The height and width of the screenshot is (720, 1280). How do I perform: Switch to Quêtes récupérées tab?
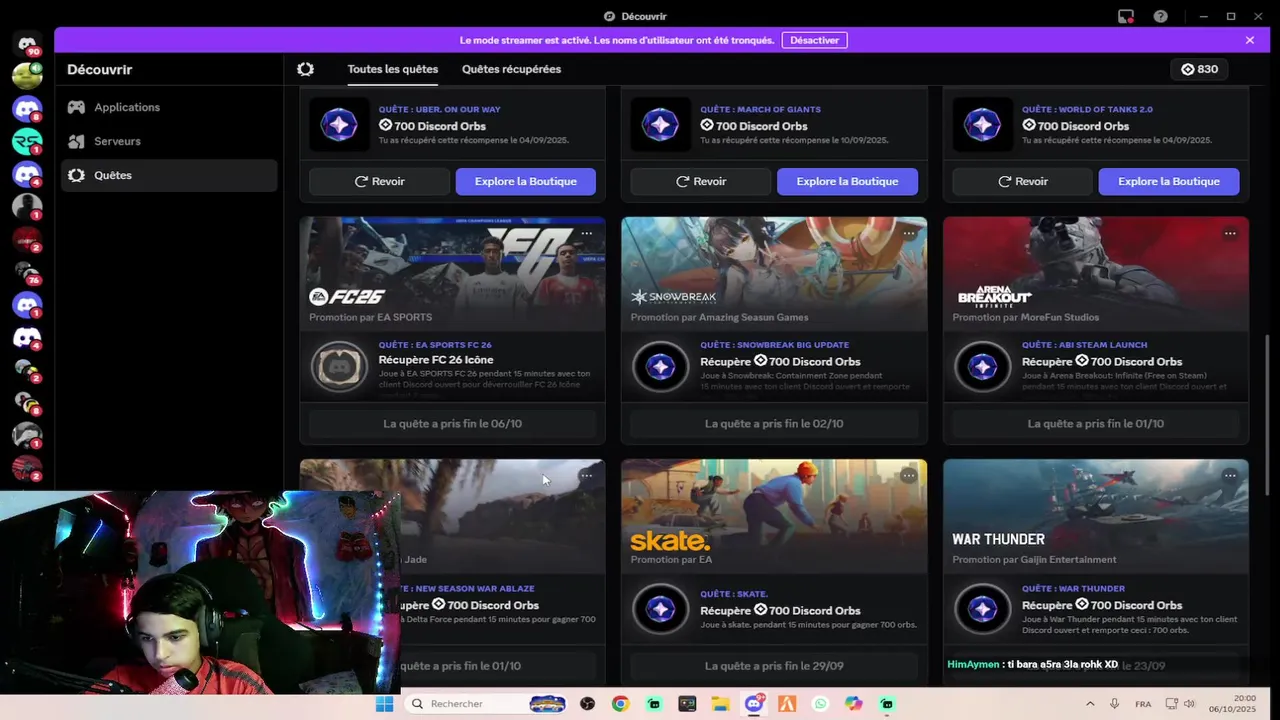(x=511, y=69)
